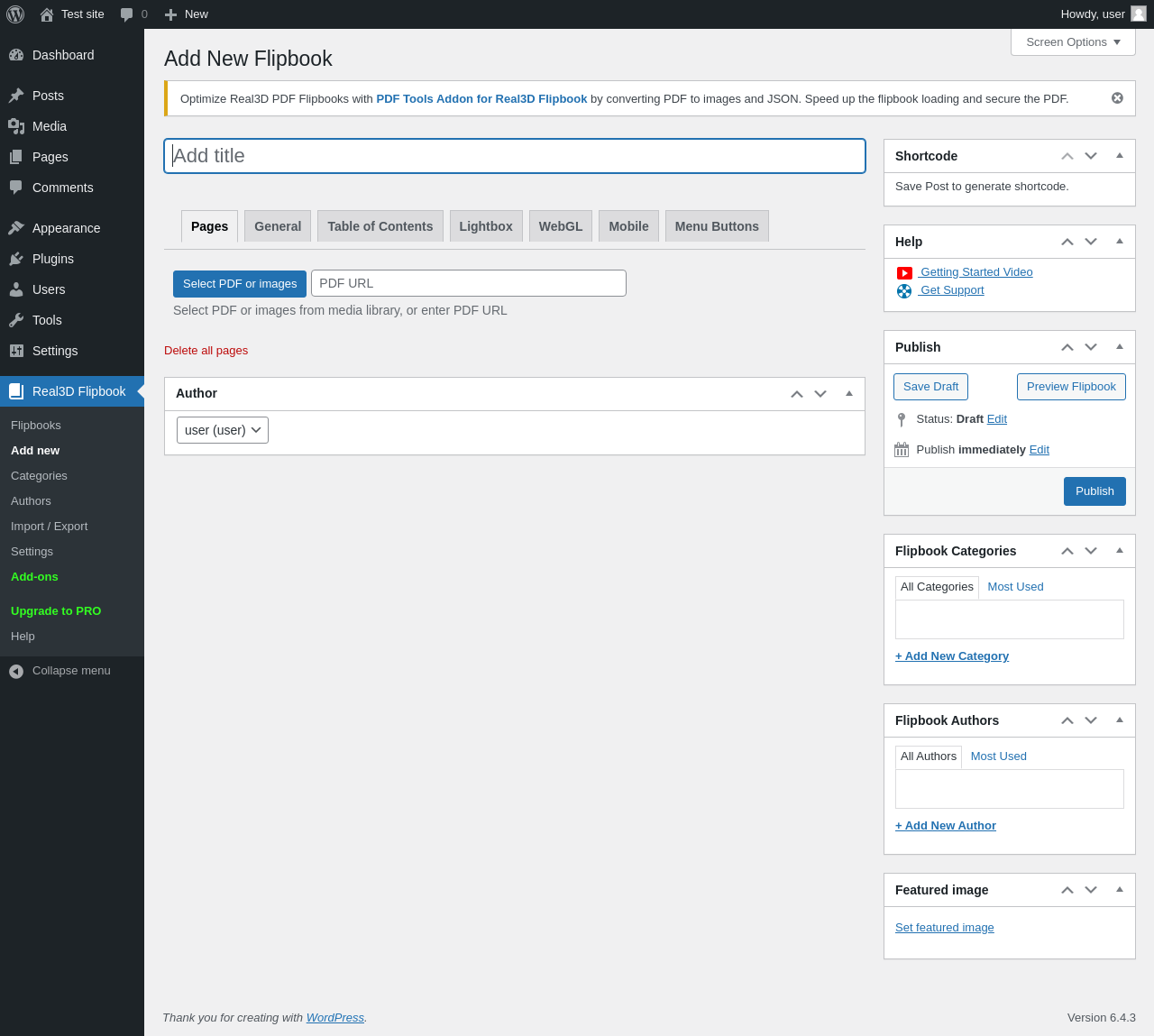1154x1036 pixels.
Task: Select the Menu Buttons tab
Action: pyautogui.click(x=717, y=226)
